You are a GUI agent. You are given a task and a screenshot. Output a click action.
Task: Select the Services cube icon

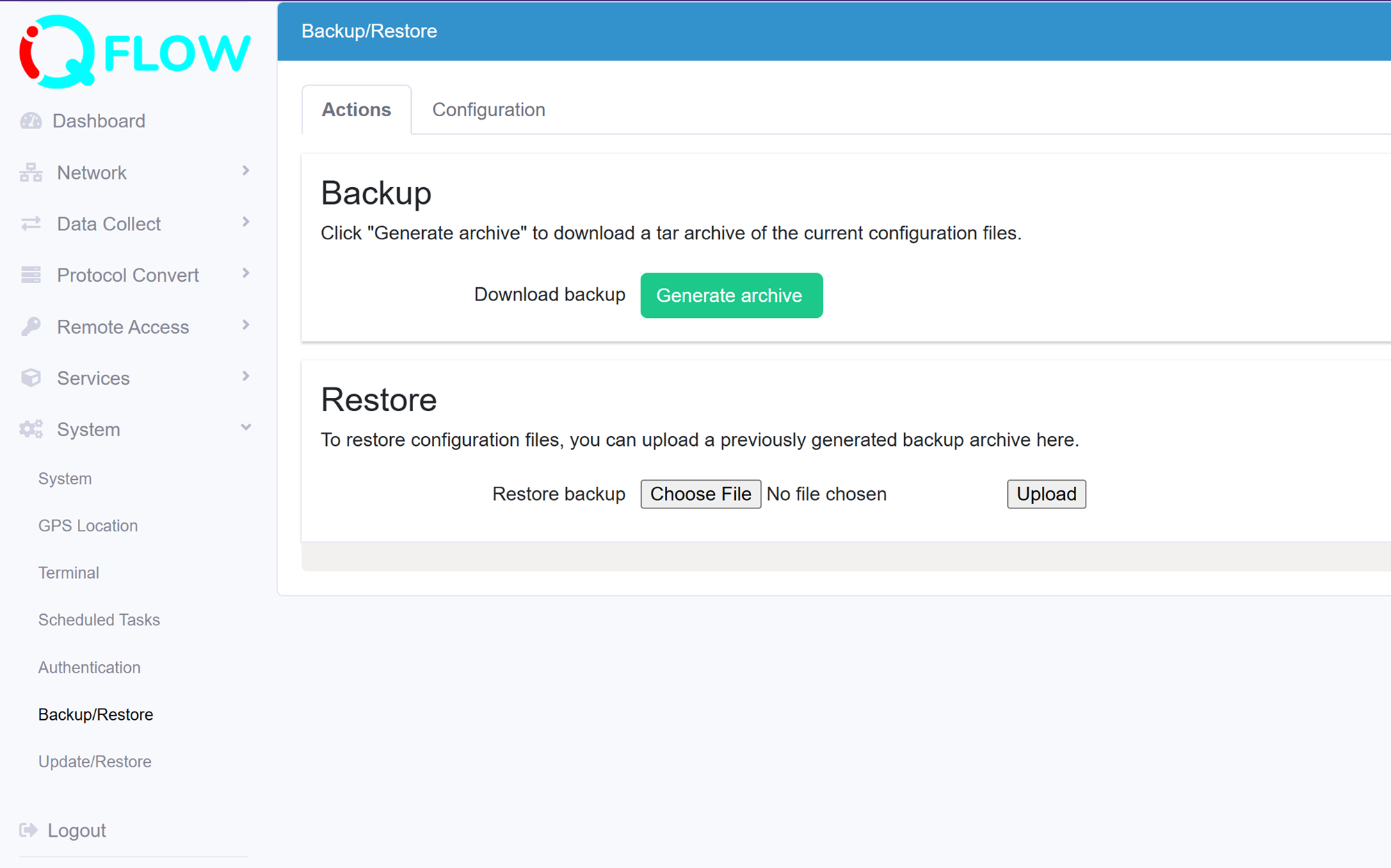pyautogui.click(x=31, y=378)
